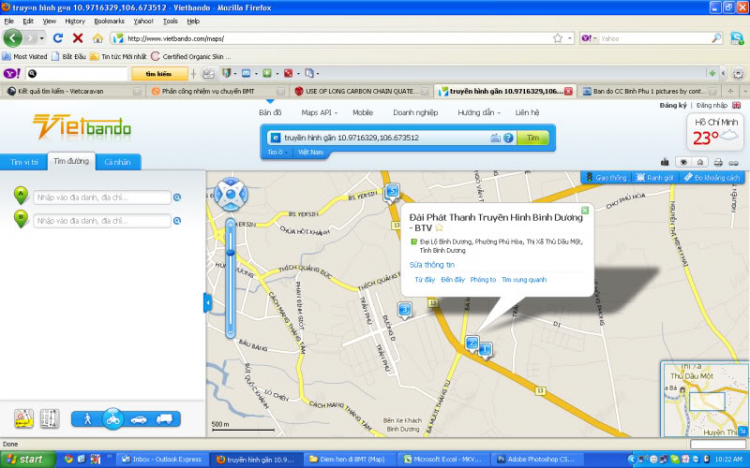Viewport: 750px width, 468px height.
Task: Toggle the Ranh giới boundary layer
Action: pos(654,178)
